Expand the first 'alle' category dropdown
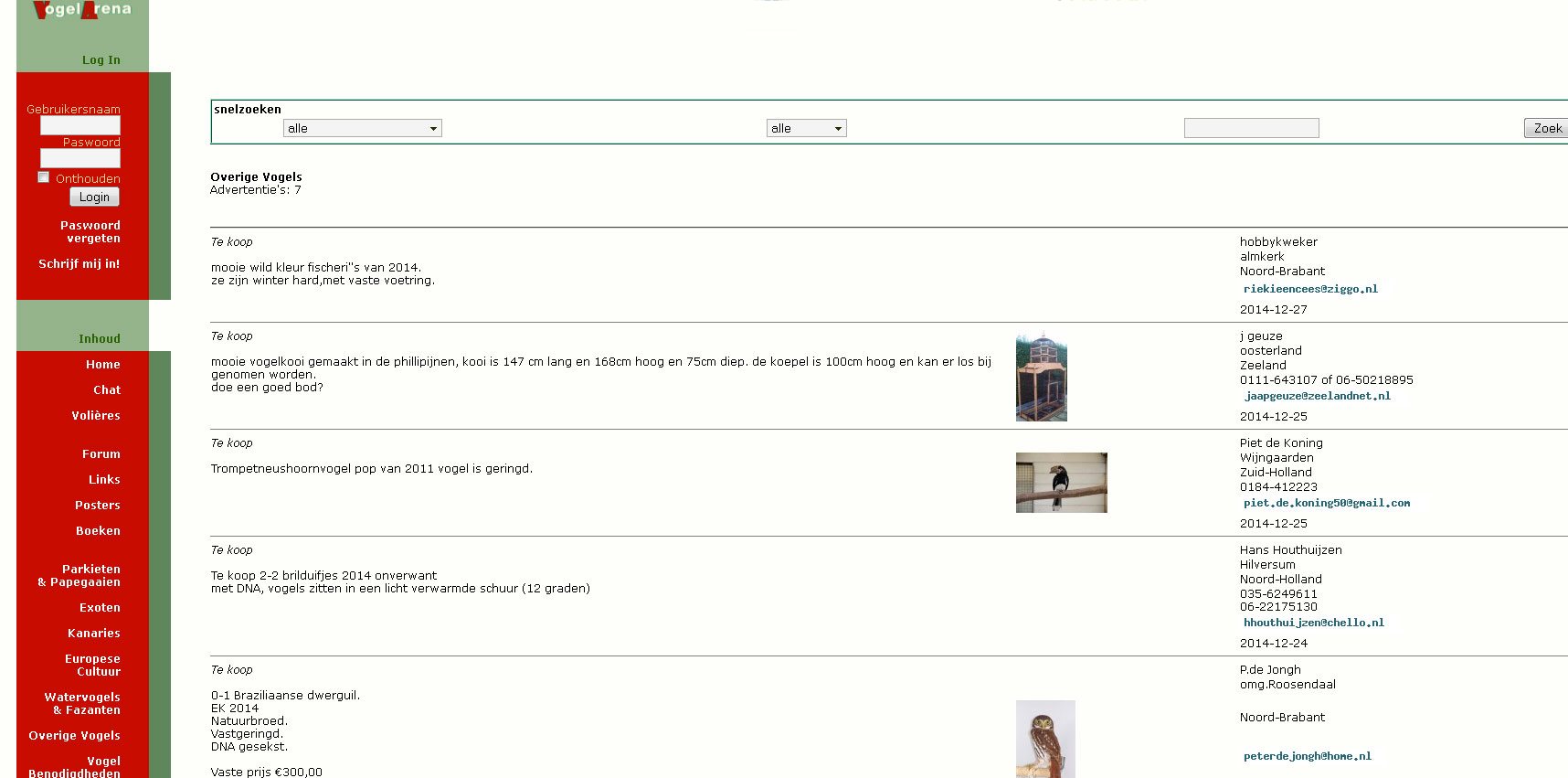This screenshot has height=778, width=1568. pos(362,129)
